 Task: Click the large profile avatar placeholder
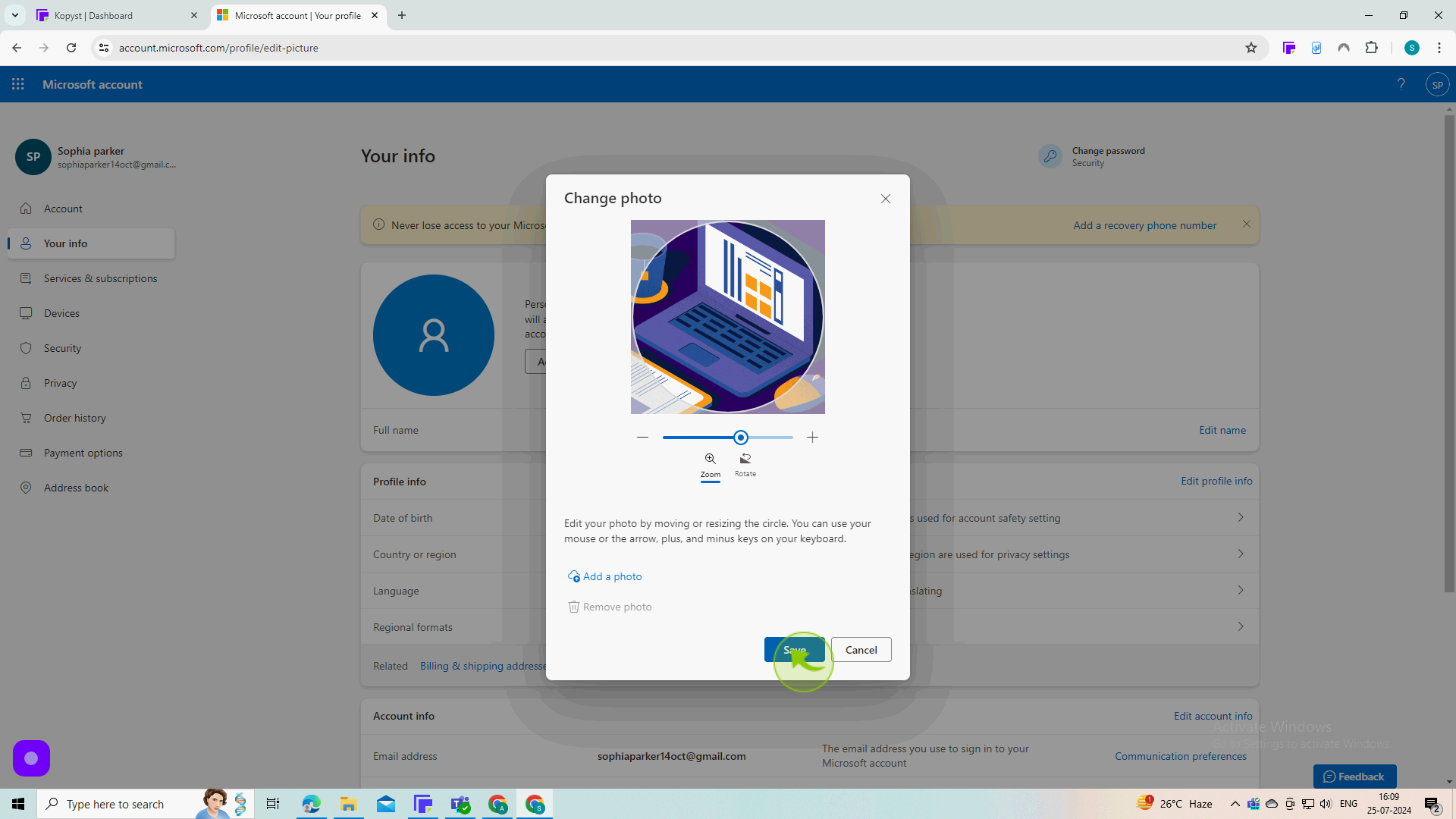coord(434,335)
